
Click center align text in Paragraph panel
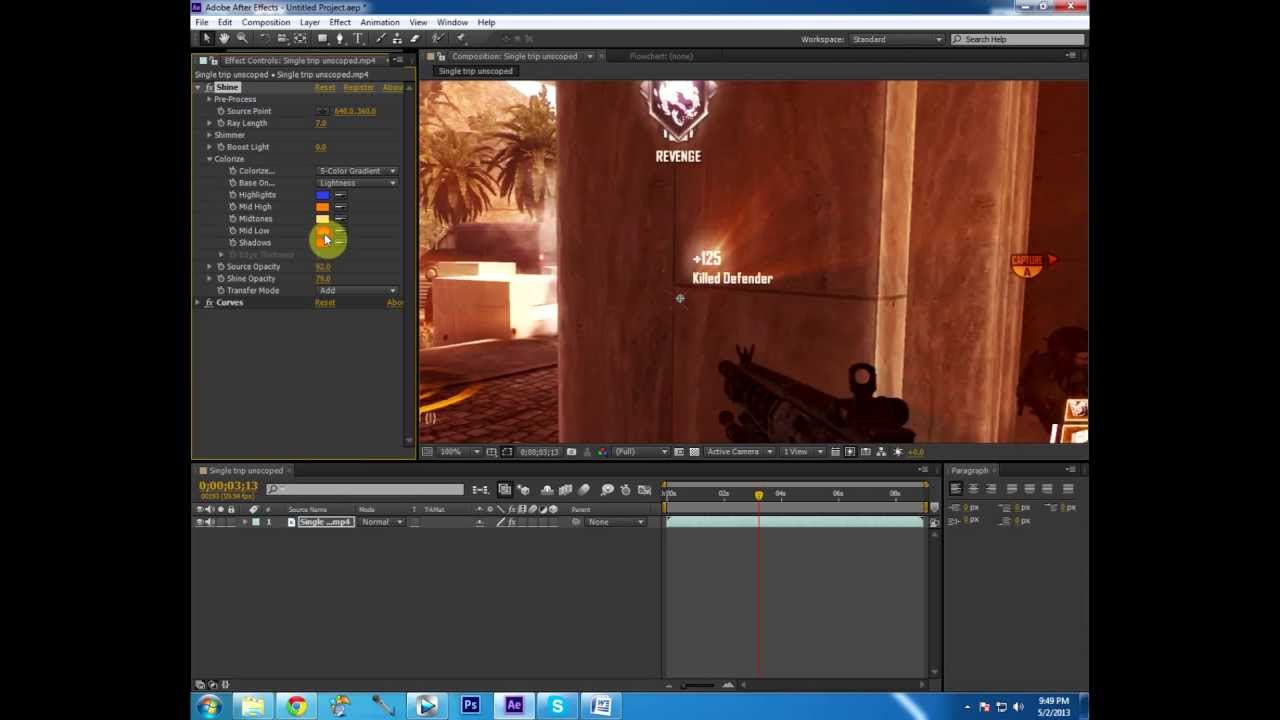point(973,489)
